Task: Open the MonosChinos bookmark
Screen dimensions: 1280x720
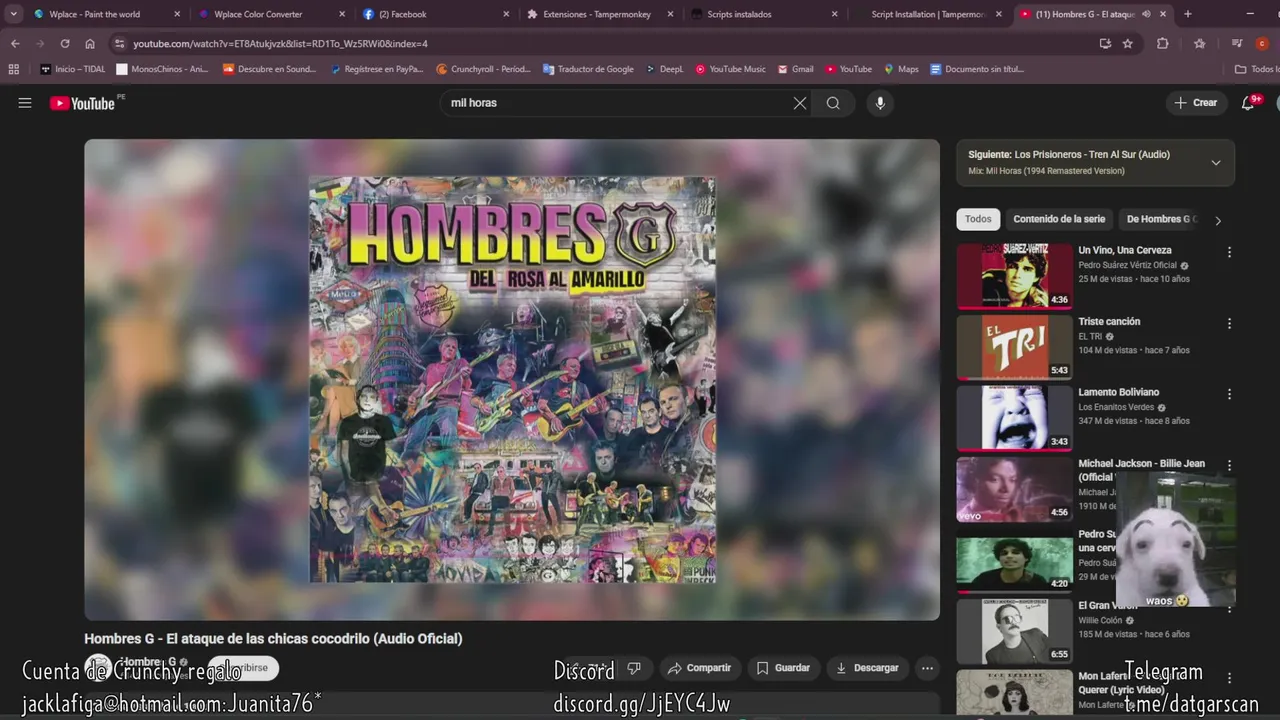Action: point(163,69)
